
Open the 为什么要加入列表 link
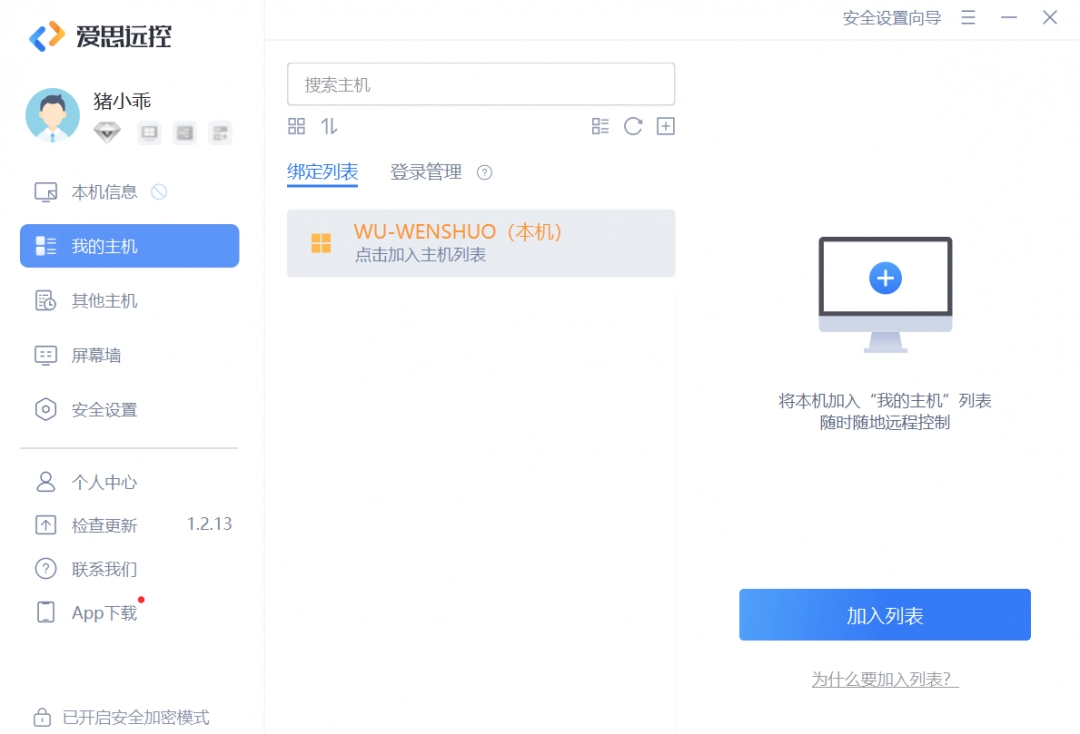(x=884, y=679)
